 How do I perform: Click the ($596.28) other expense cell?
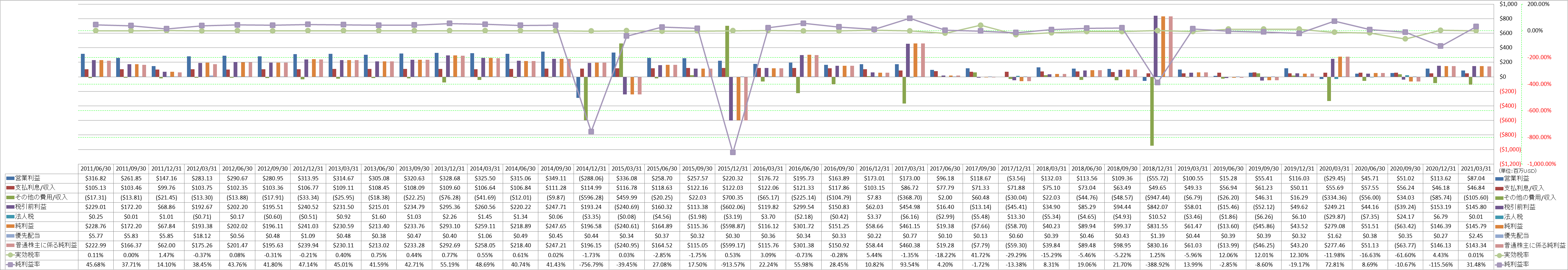[591, 198]
